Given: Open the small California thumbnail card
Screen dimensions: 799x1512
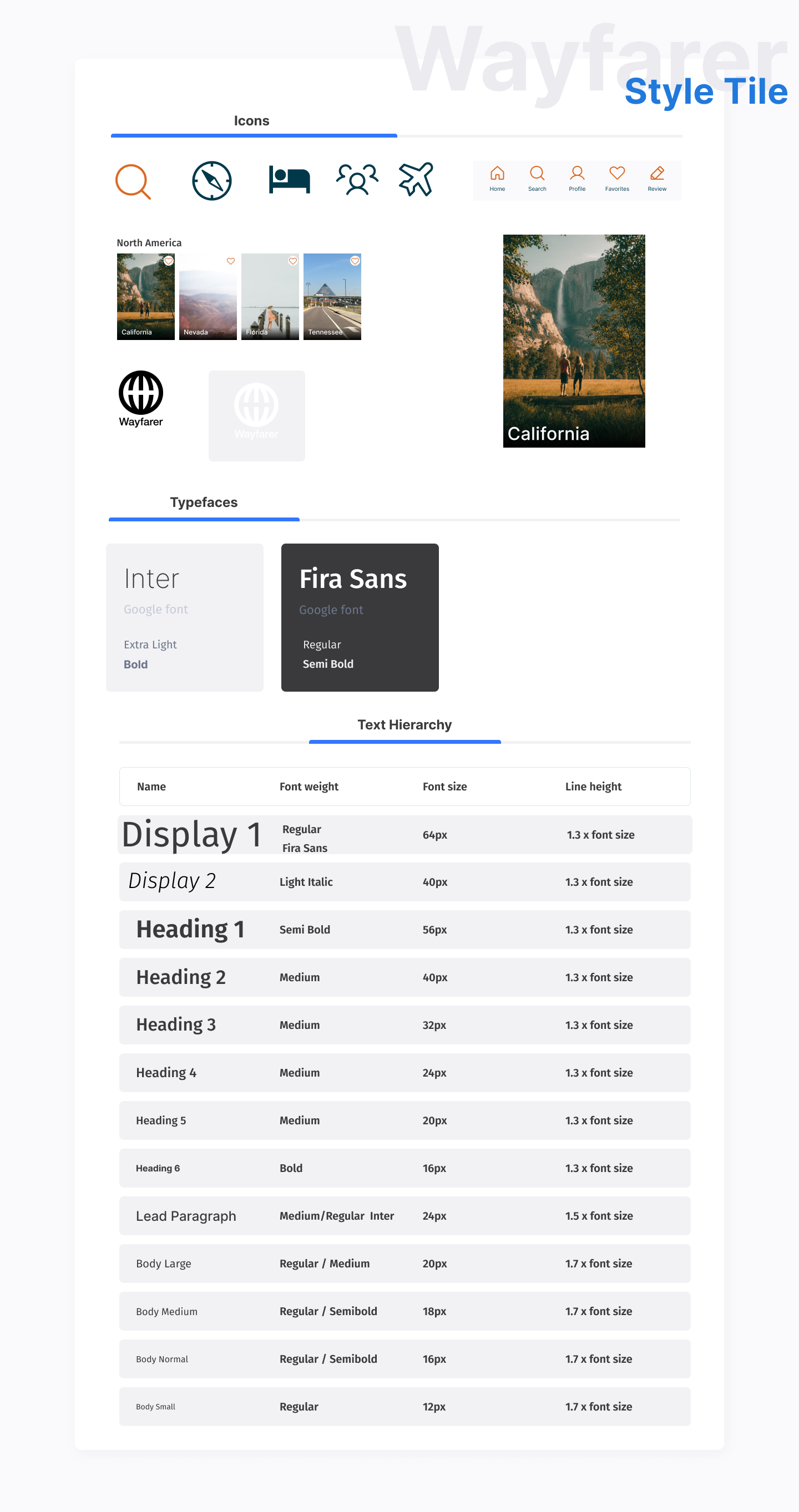Looking at the screenshot, I should (145, 297).
